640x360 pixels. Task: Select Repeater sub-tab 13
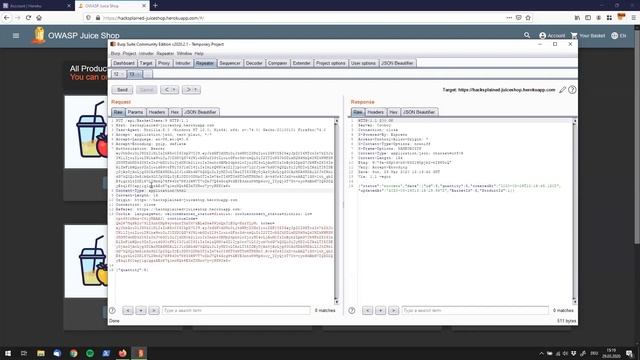[x=134, y=74]
